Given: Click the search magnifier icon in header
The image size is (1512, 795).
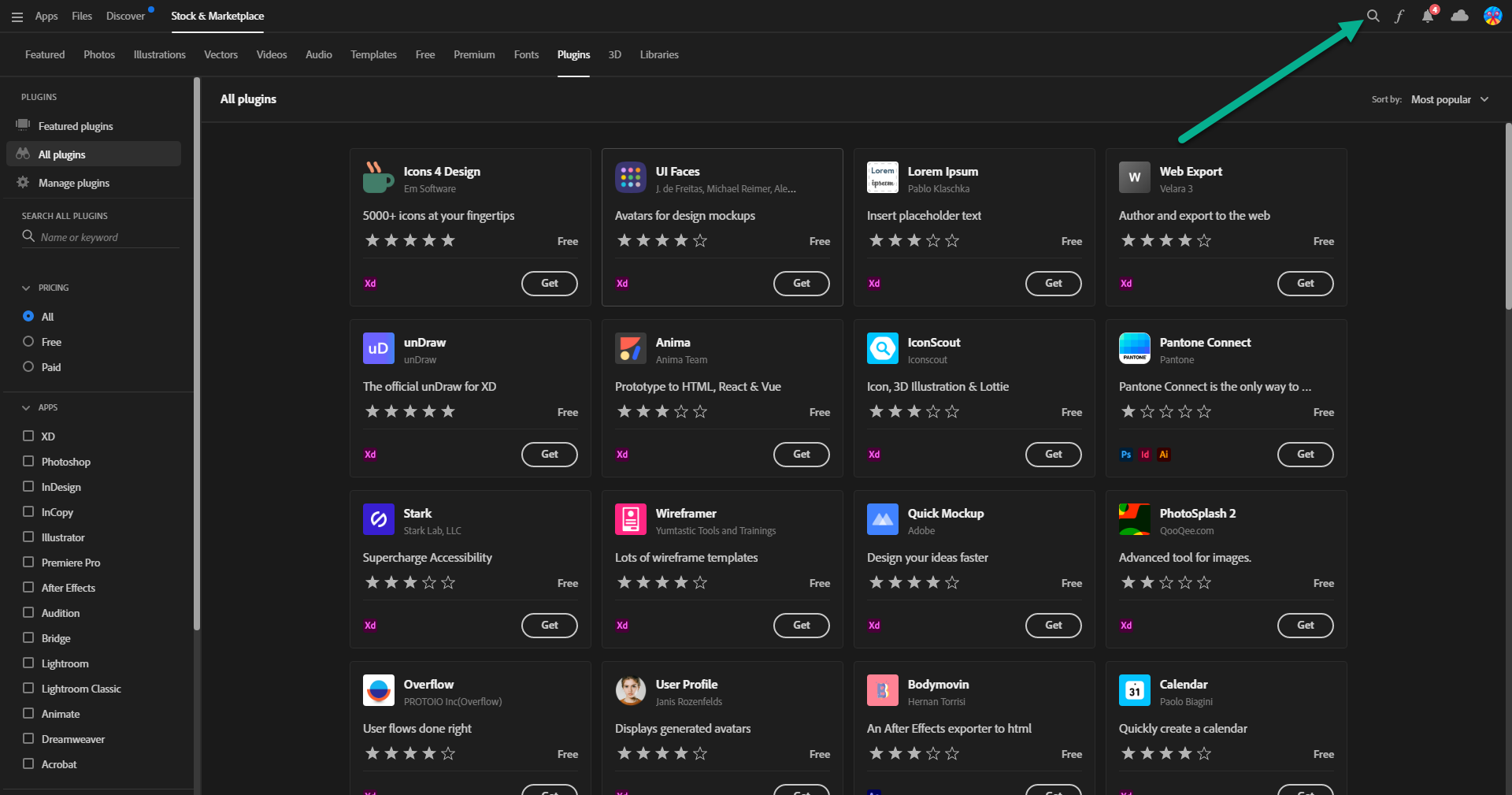Looking at the screenshot, I should (1373, 16).
